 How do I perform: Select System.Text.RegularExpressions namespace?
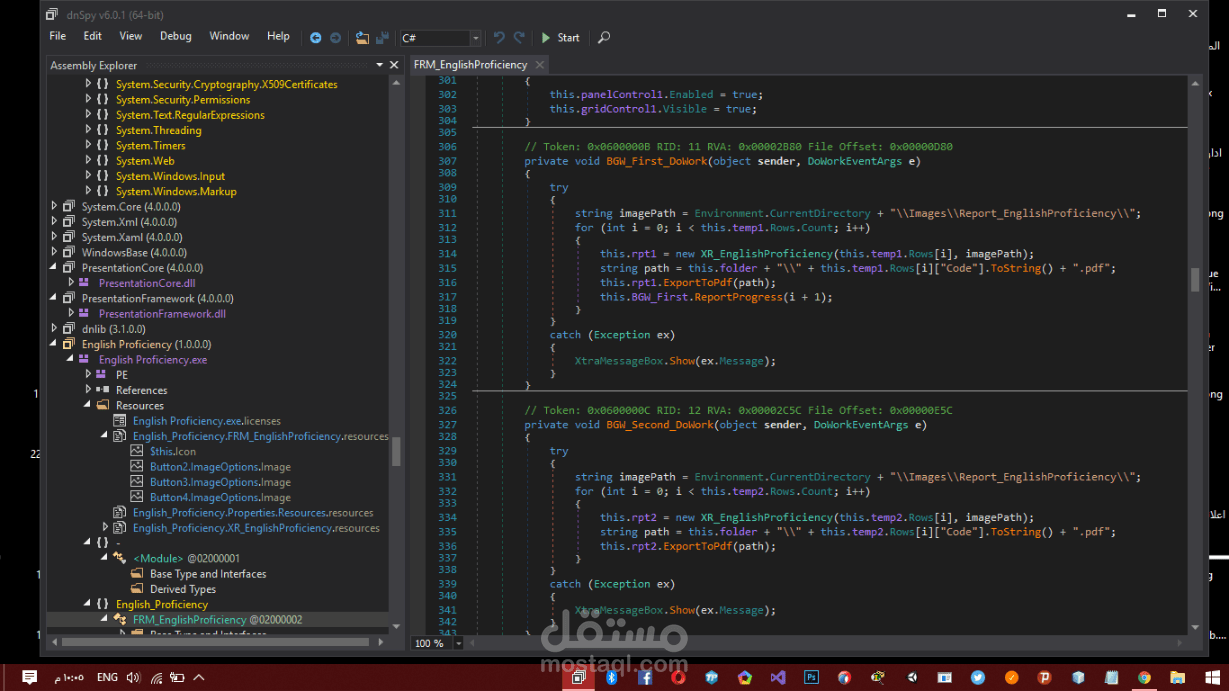(190, 115)
